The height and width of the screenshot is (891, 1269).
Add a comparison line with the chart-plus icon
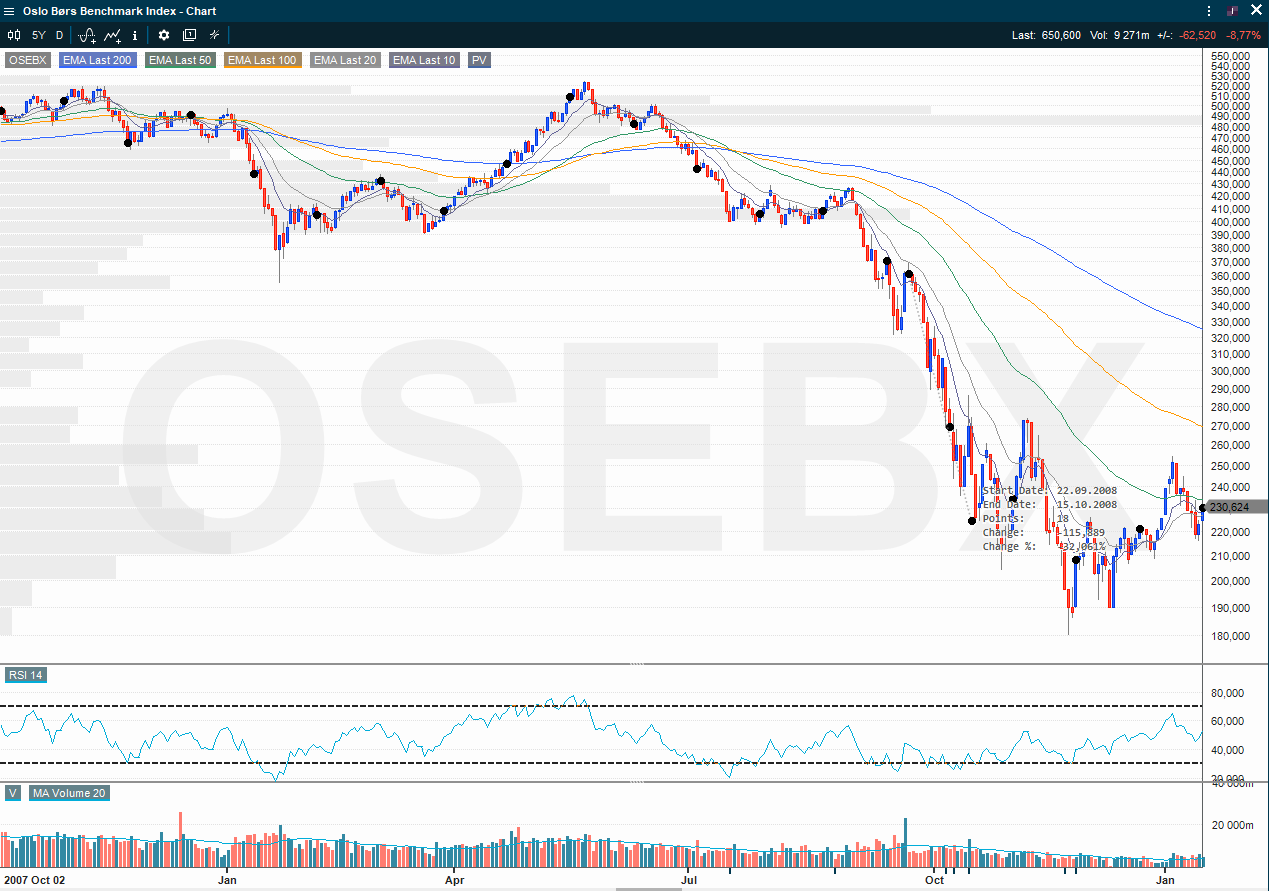(x=113, y=35)
